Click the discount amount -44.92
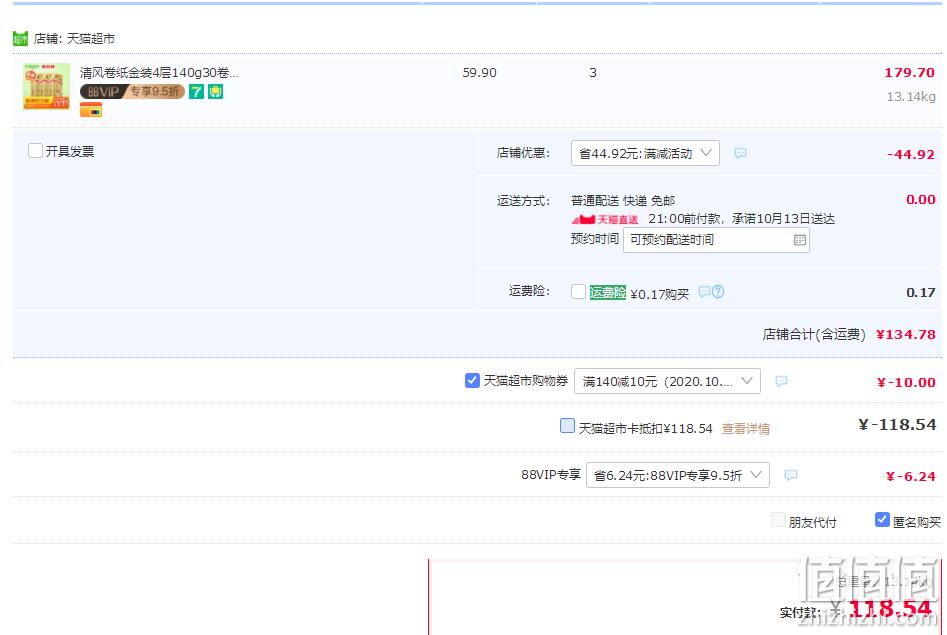 [911, 155]
